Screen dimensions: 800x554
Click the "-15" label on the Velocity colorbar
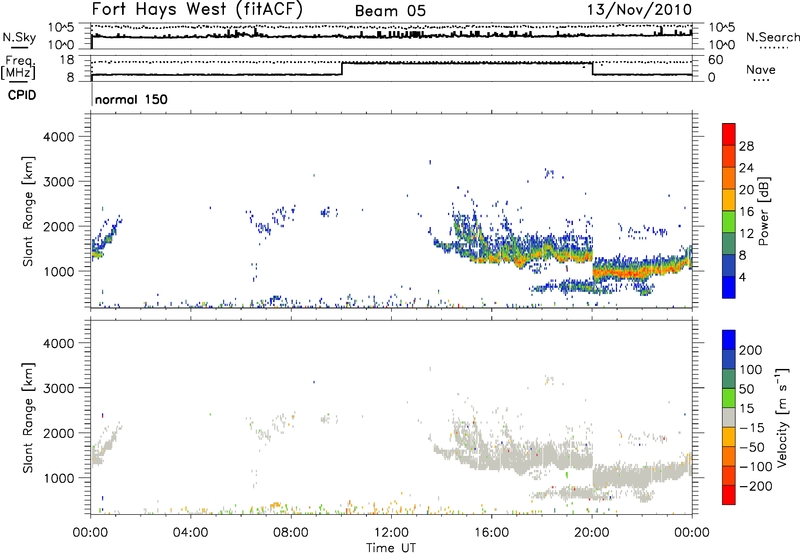pos(752,428)
